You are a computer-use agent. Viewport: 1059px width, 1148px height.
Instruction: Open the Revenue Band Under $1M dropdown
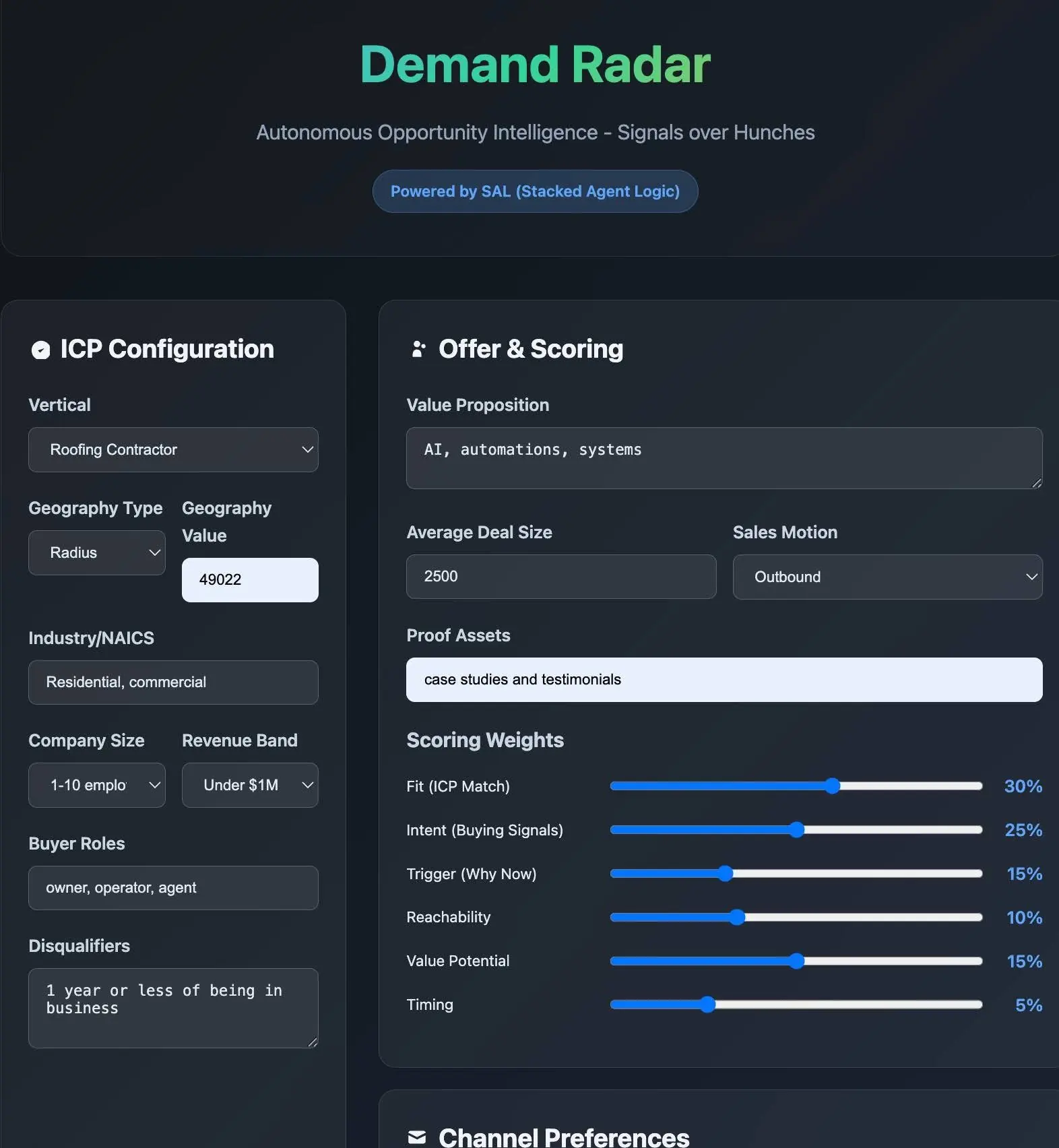point(250,785)
